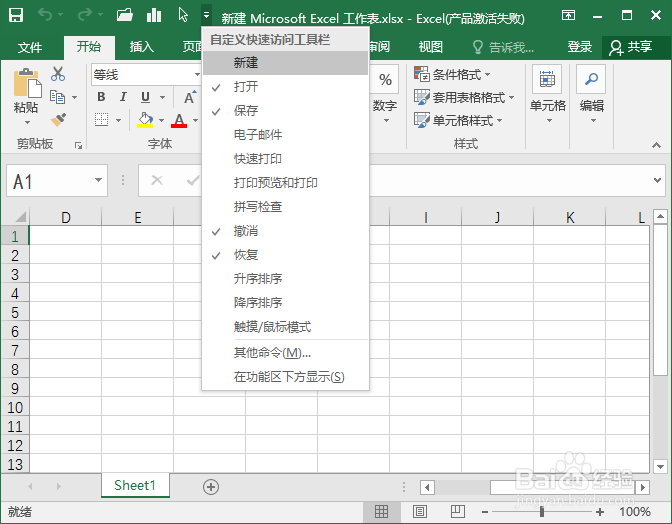The height and width of the screenshot is (524, 672).
Task: Enable 打印预览和打印 in quick access menu
Action: (285, 183)
